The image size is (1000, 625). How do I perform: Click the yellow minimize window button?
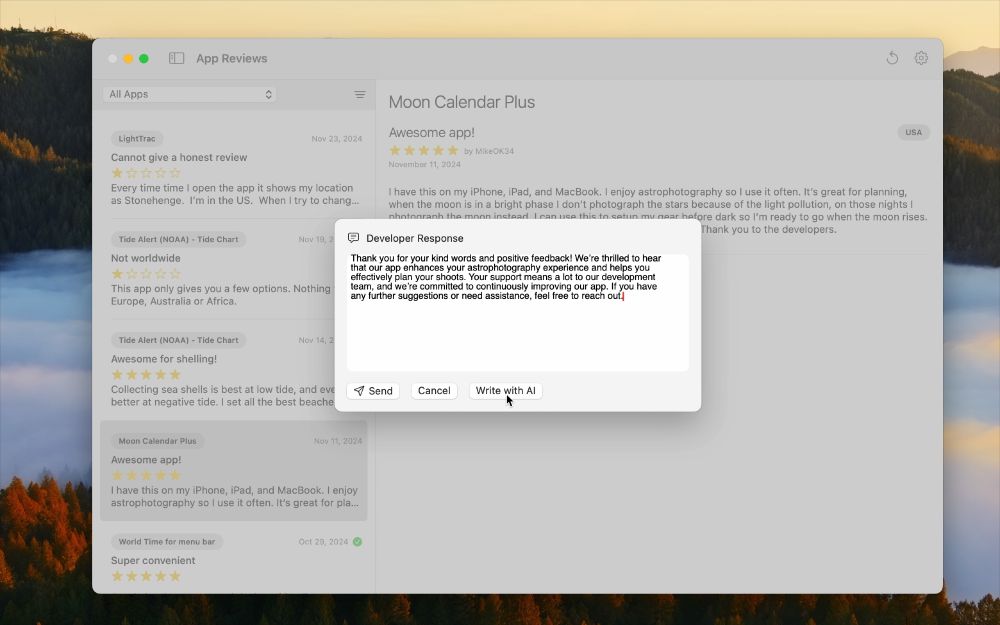point(128,59)
